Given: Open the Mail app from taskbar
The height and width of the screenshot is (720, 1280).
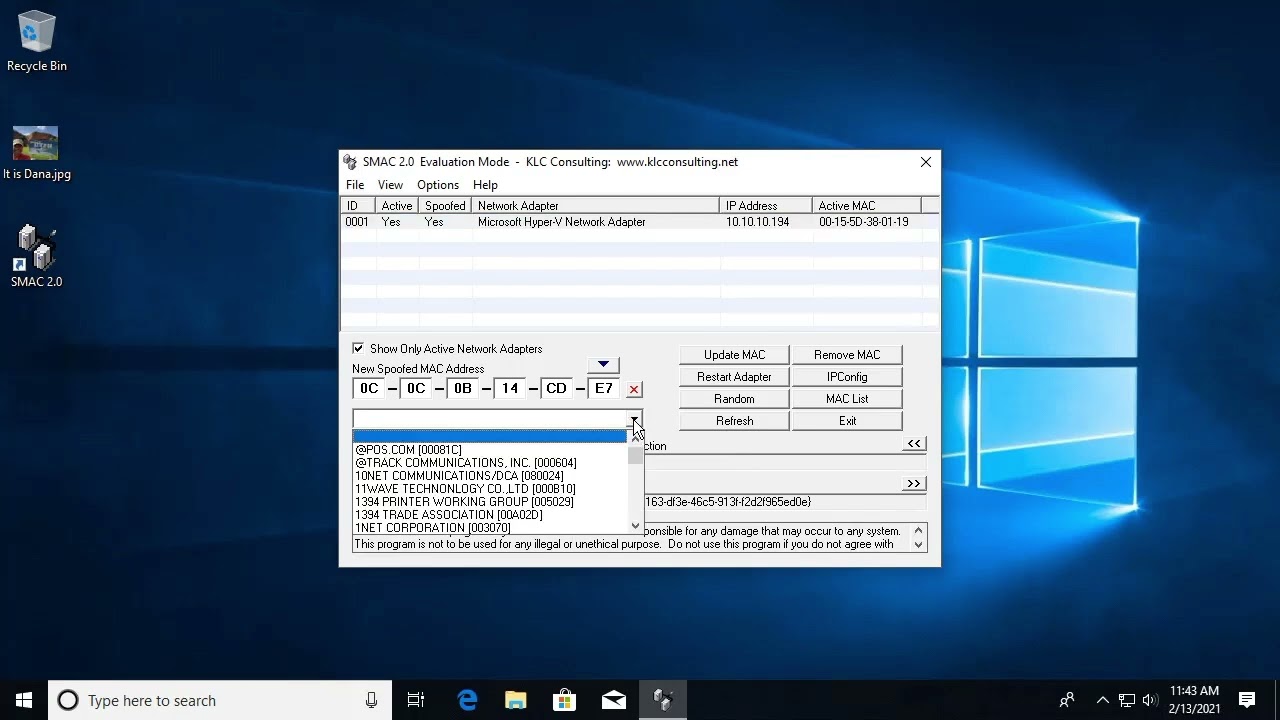Looking at the screenshot, I should pos(614,700).
